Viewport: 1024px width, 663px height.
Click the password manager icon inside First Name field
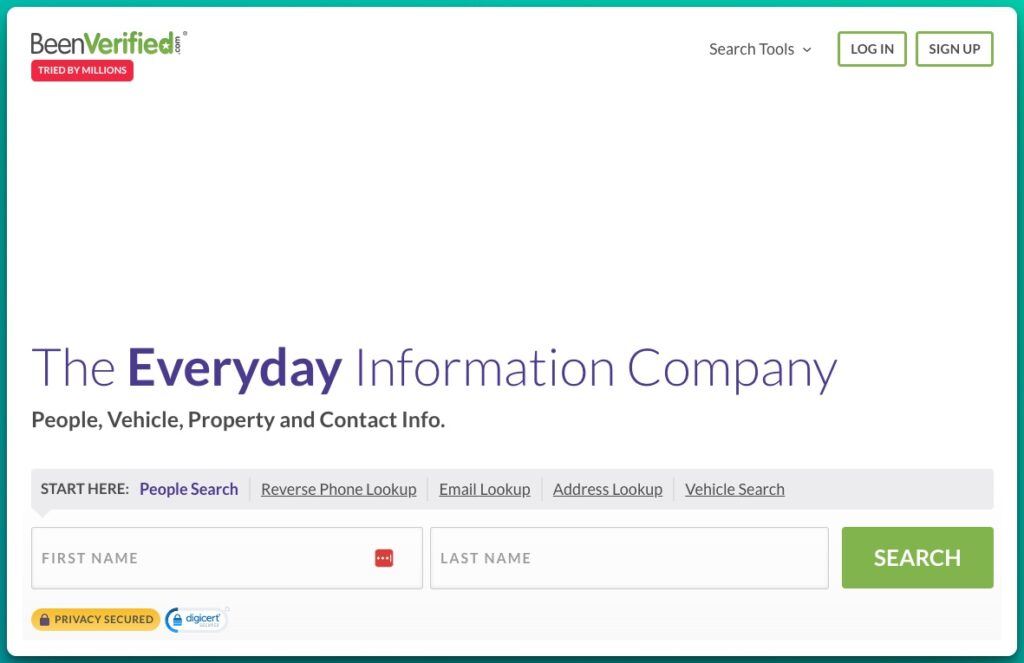pyautogui.click(x=384, y=557)
